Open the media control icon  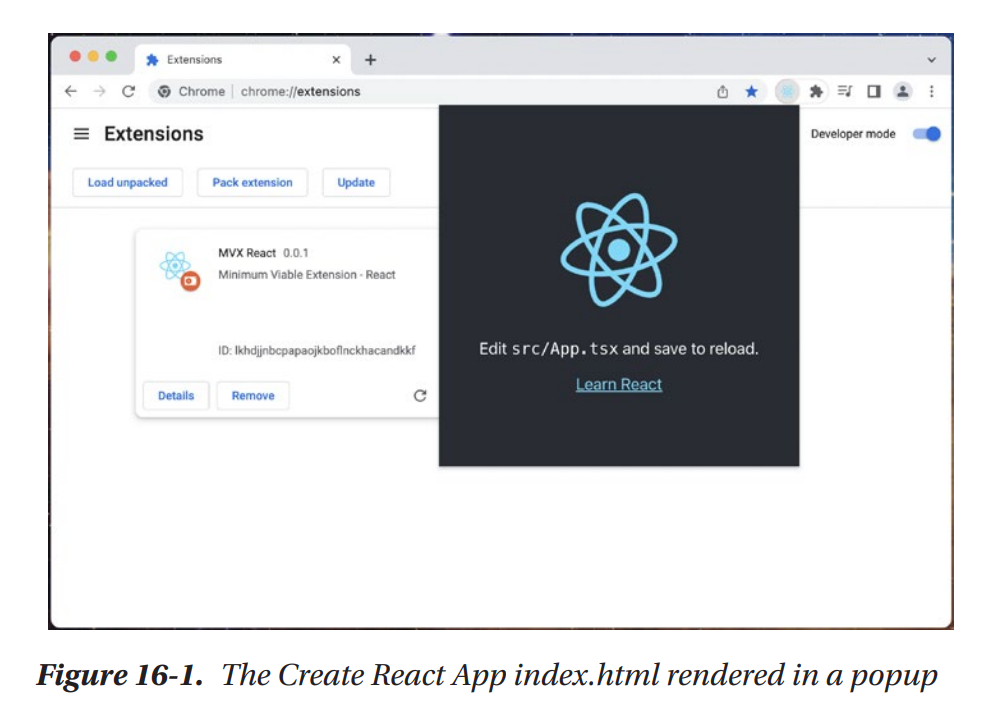tap(845, 91)
